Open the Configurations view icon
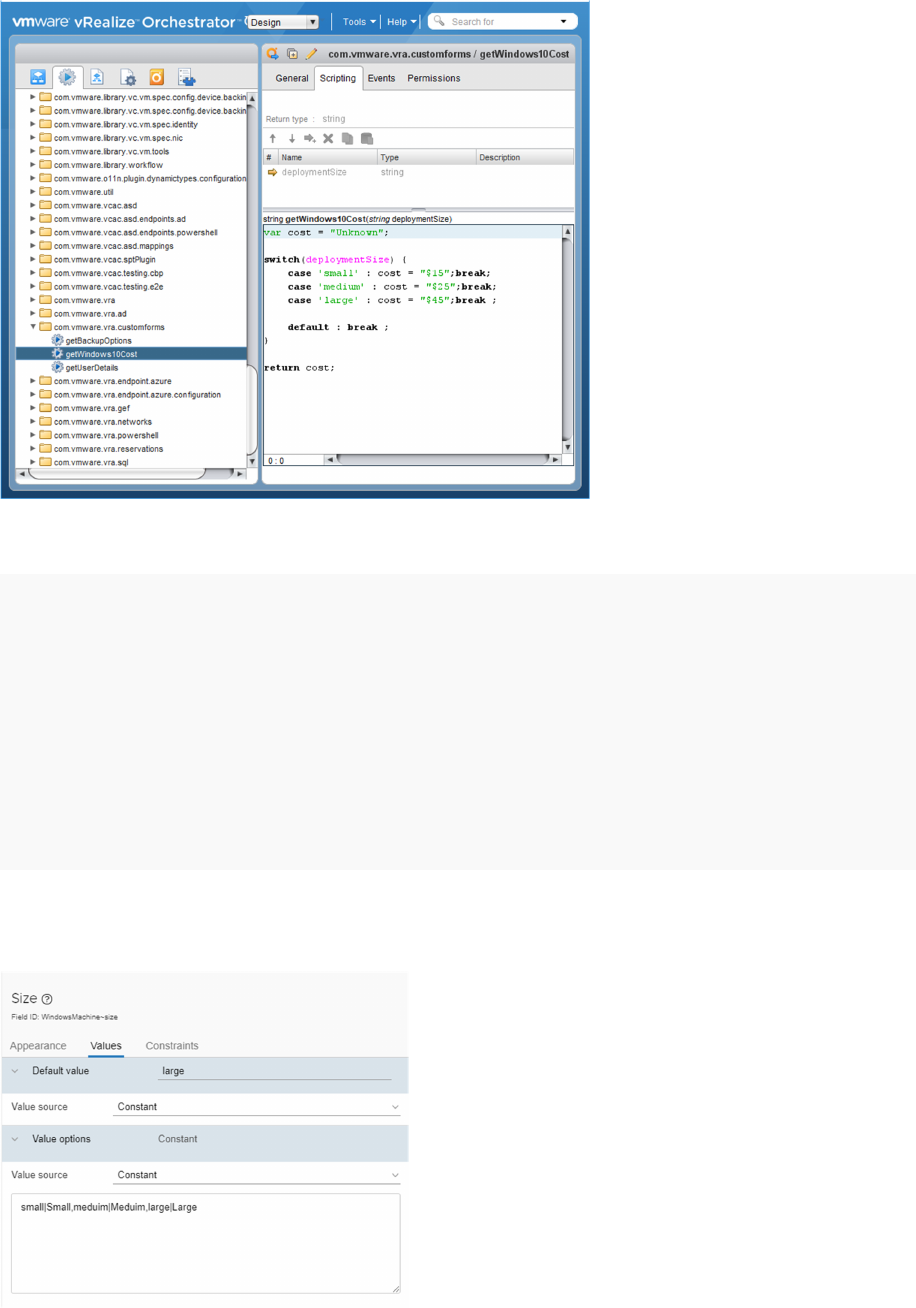This screenshot has width=916, height=1308. (x=128, y=77)
